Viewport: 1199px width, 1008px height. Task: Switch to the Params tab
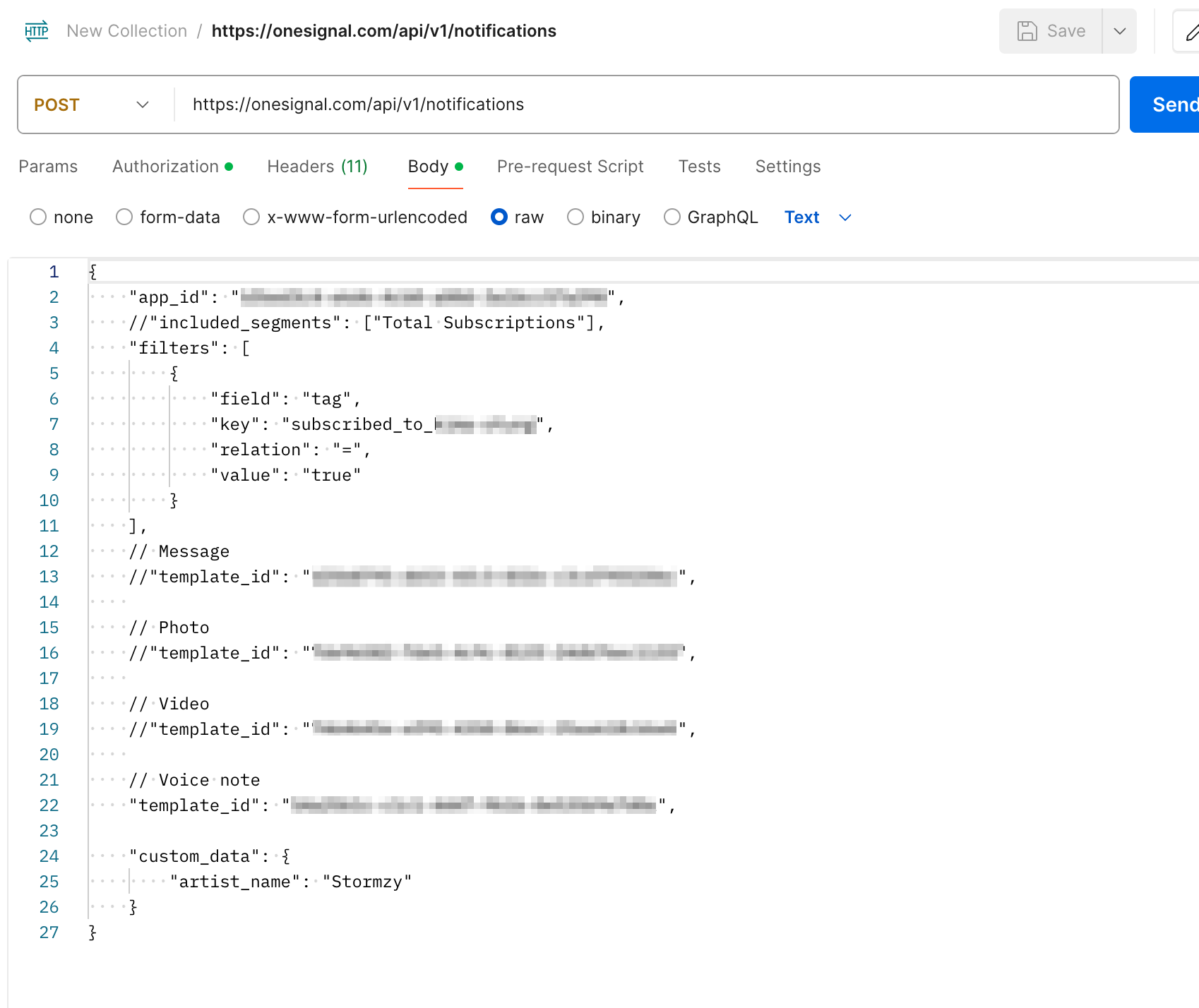click(x=48, y=167)
